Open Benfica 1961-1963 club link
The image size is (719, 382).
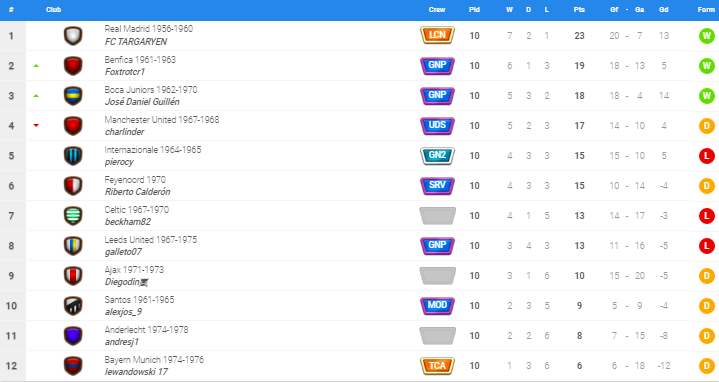coord(140,60)
